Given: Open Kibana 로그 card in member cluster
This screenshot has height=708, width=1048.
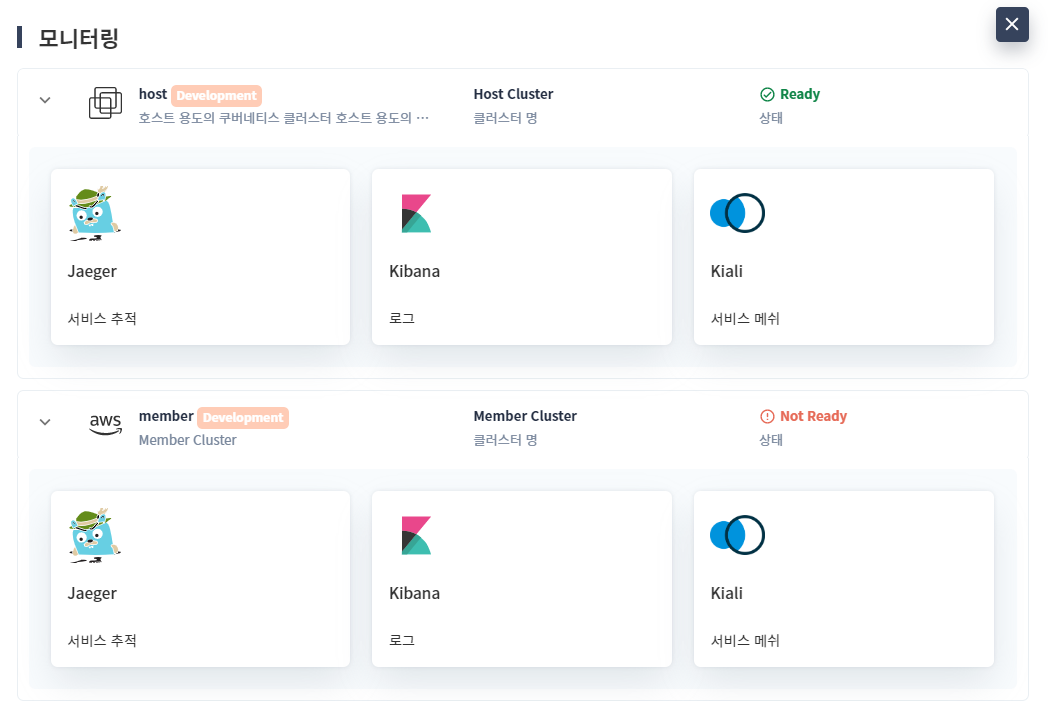Looking at the screenshot, I should (522, 579).
